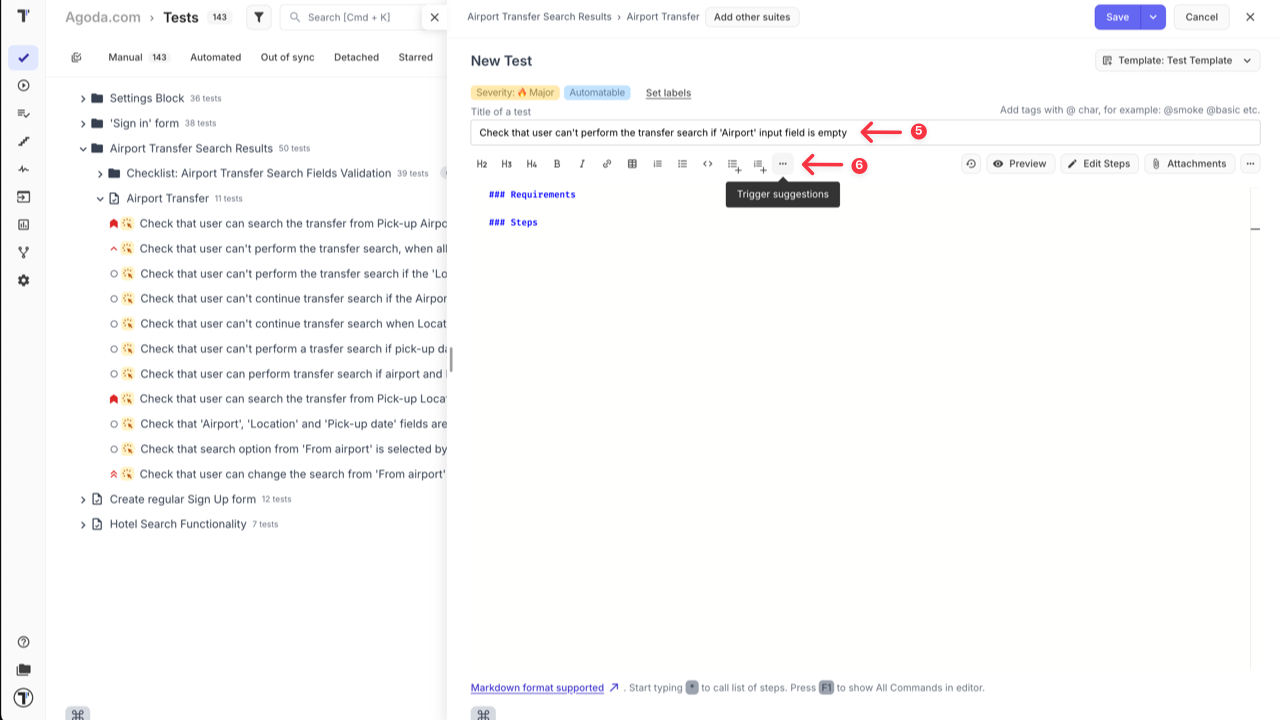Open Settings gear in the left sidebar
1280x720 pixels.
click(x=23, y=281)
